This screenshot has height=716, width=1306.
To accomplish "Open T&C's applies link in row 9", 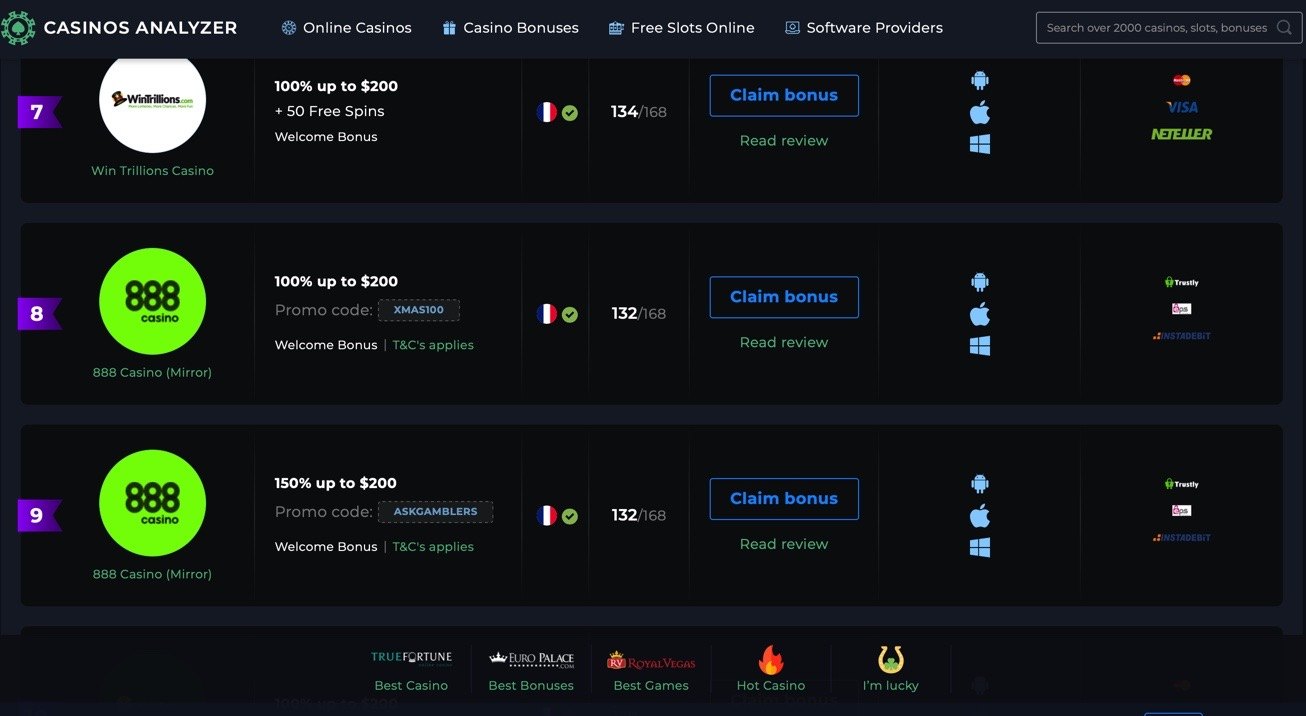I will click(x=433, y=547).
